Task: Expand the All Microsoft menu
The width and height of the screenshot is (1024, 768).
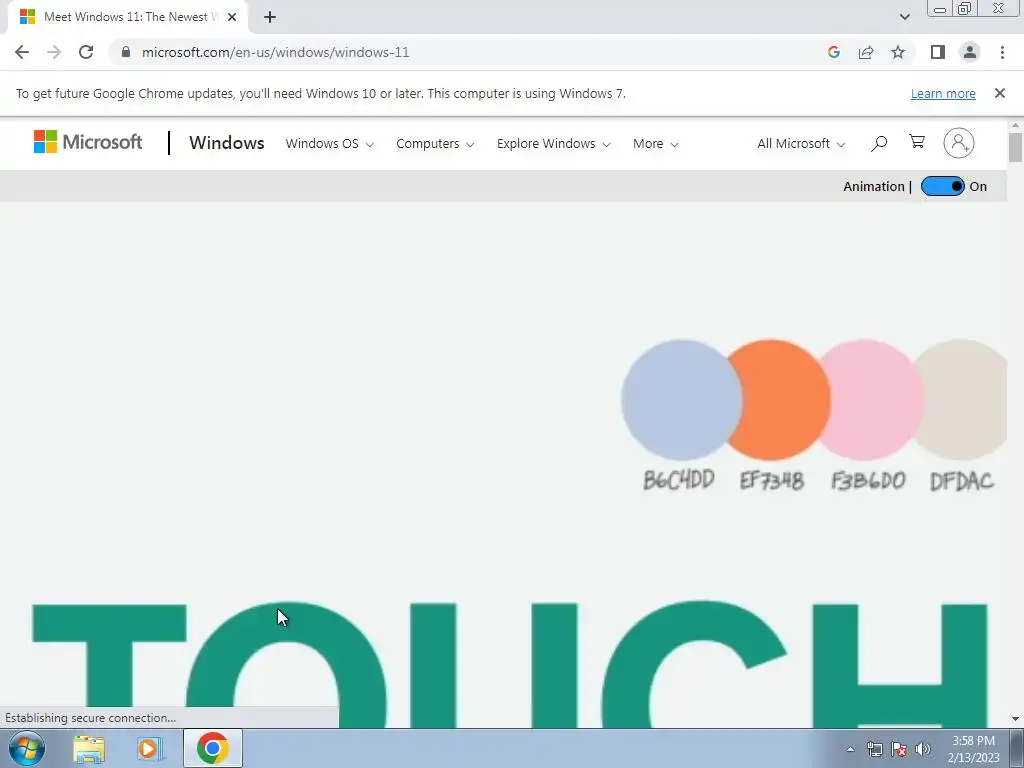Action: point(801,144)
